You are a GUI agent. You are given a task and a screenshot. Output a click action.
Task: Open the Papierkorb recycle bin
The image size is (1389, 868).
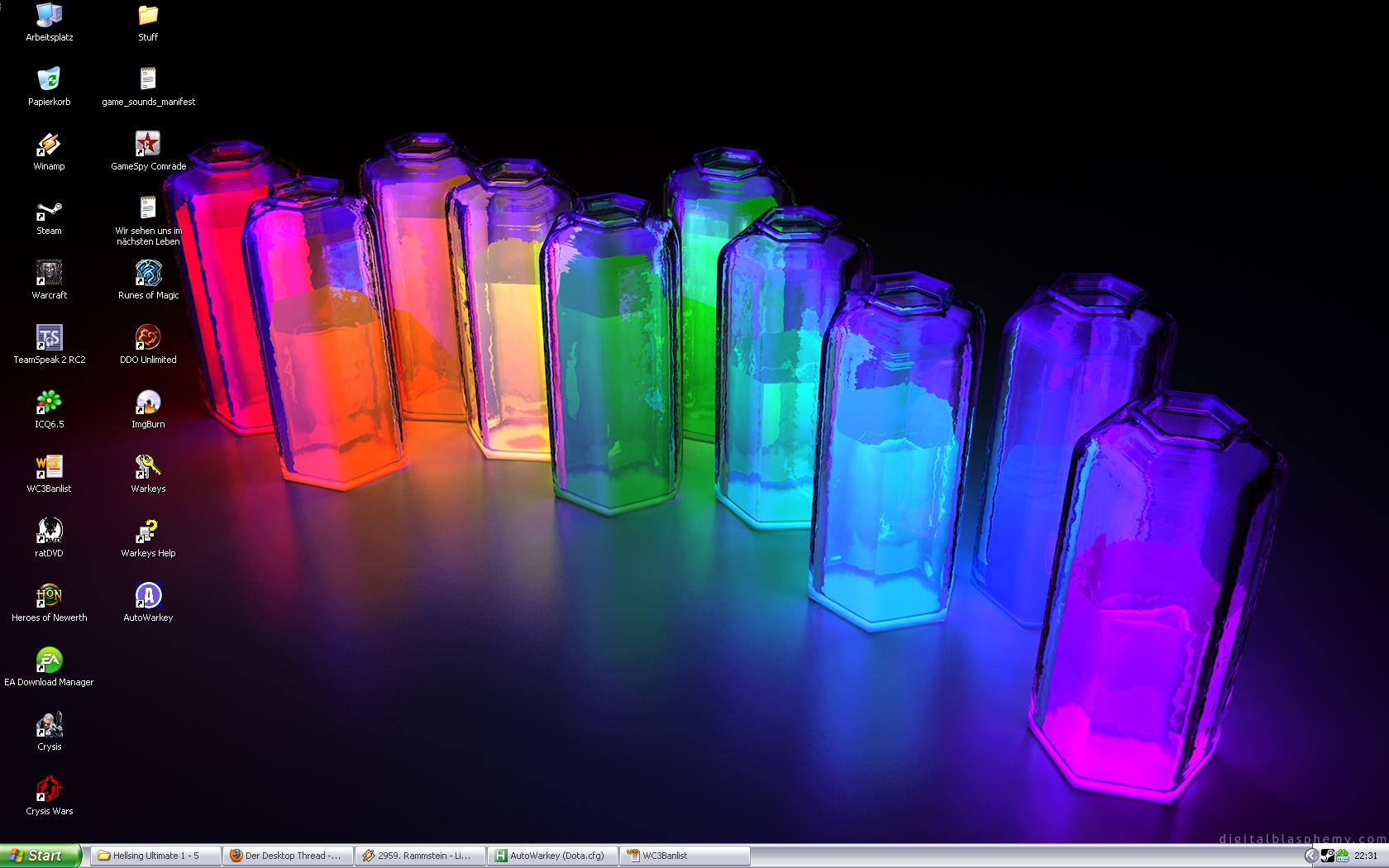point(49,81)
